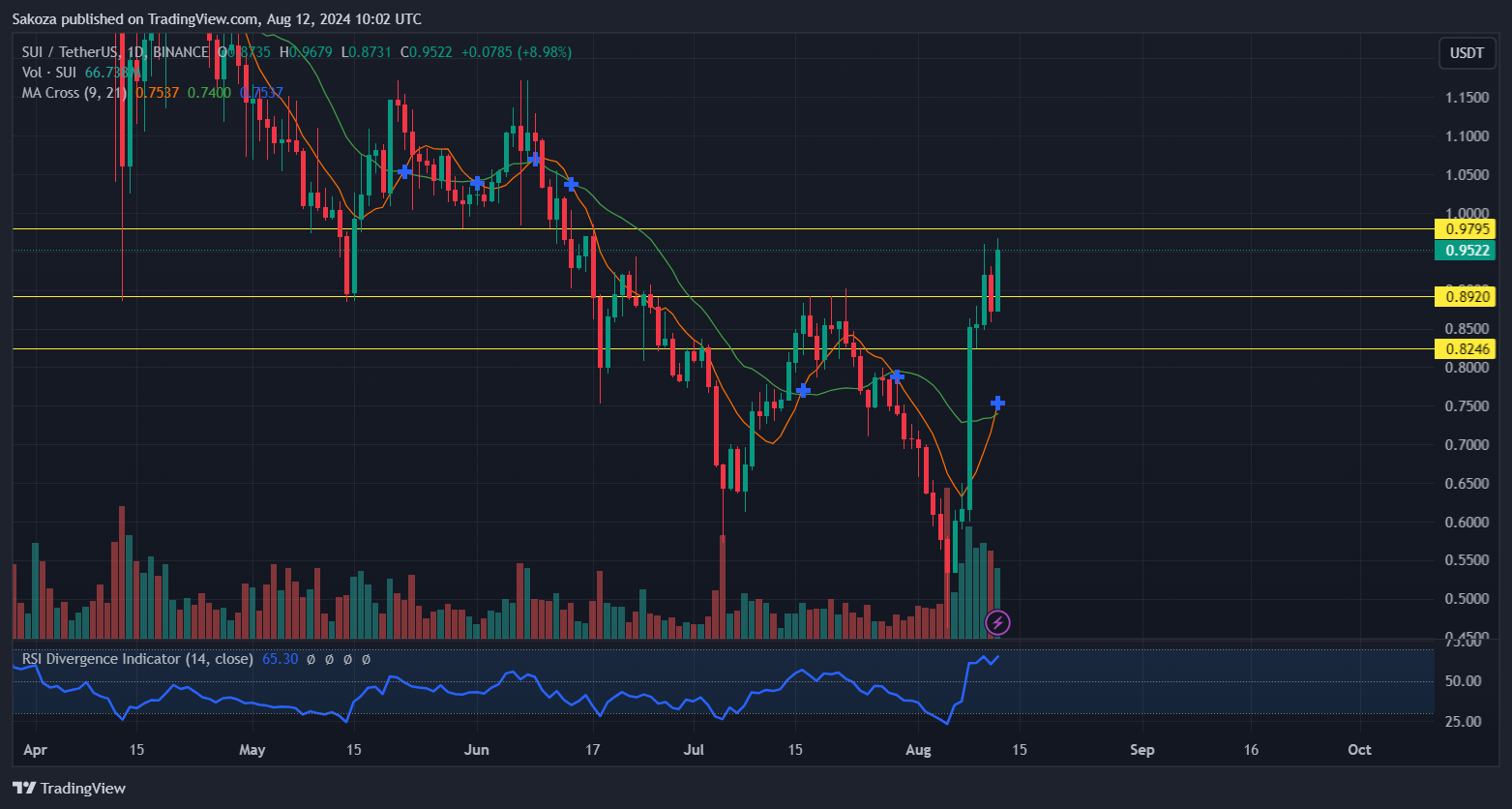Click the yellow 0.8920 price label
1512x809 pixels.
click(1466, 297)
